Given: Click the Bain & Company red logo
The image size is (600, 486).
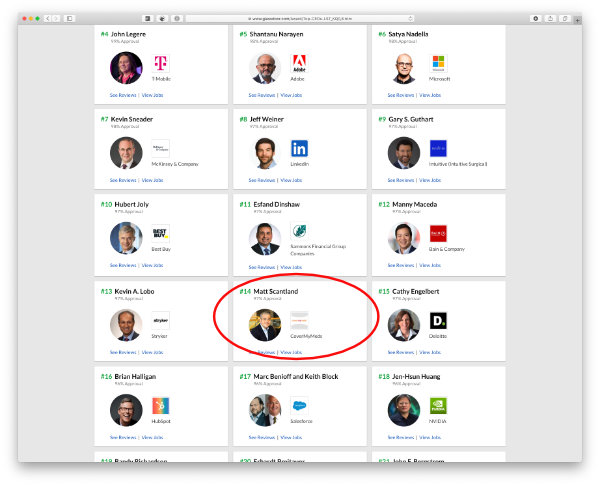Looking at the screenshot, I should tap(438, 233).
